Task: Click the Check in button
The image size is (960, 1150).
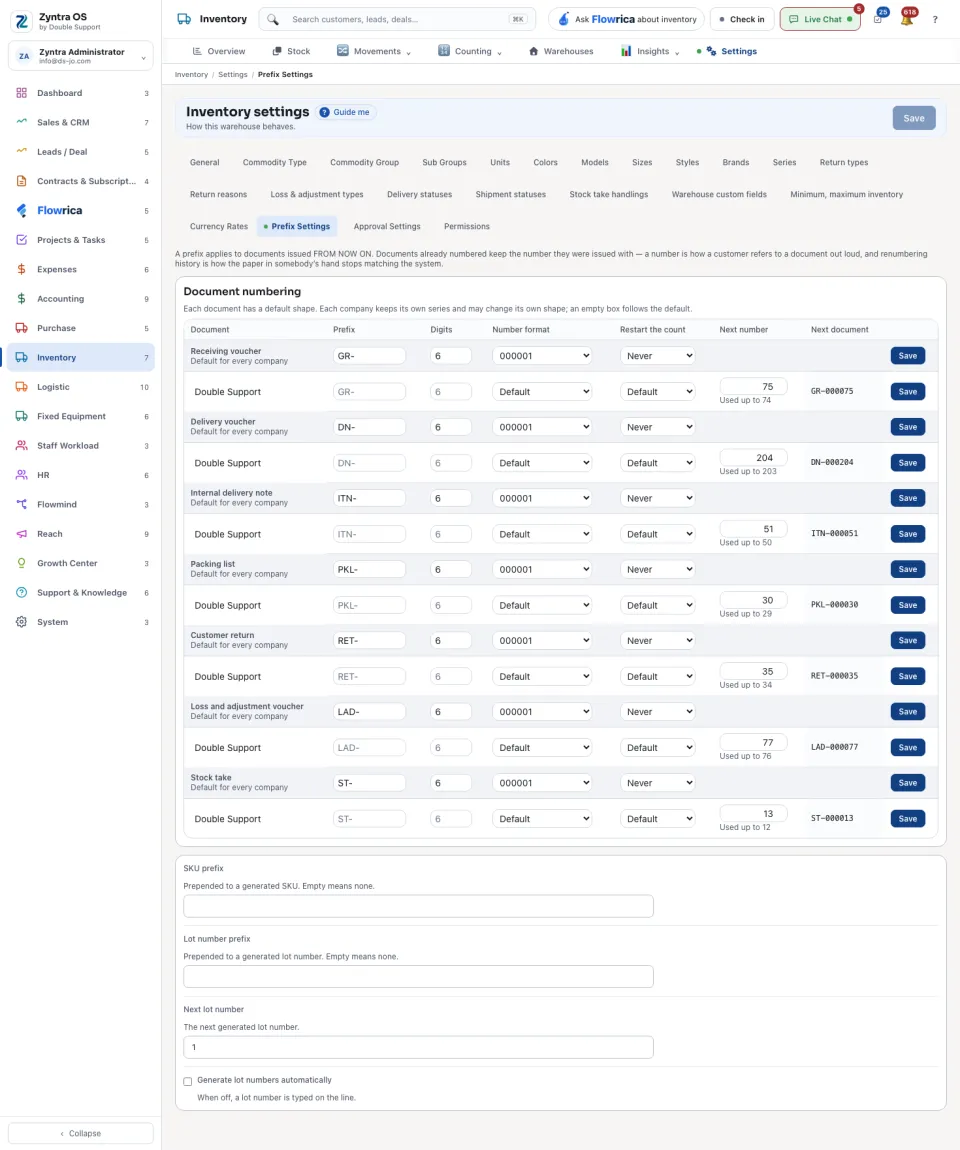Action: [x=741, y=19]
